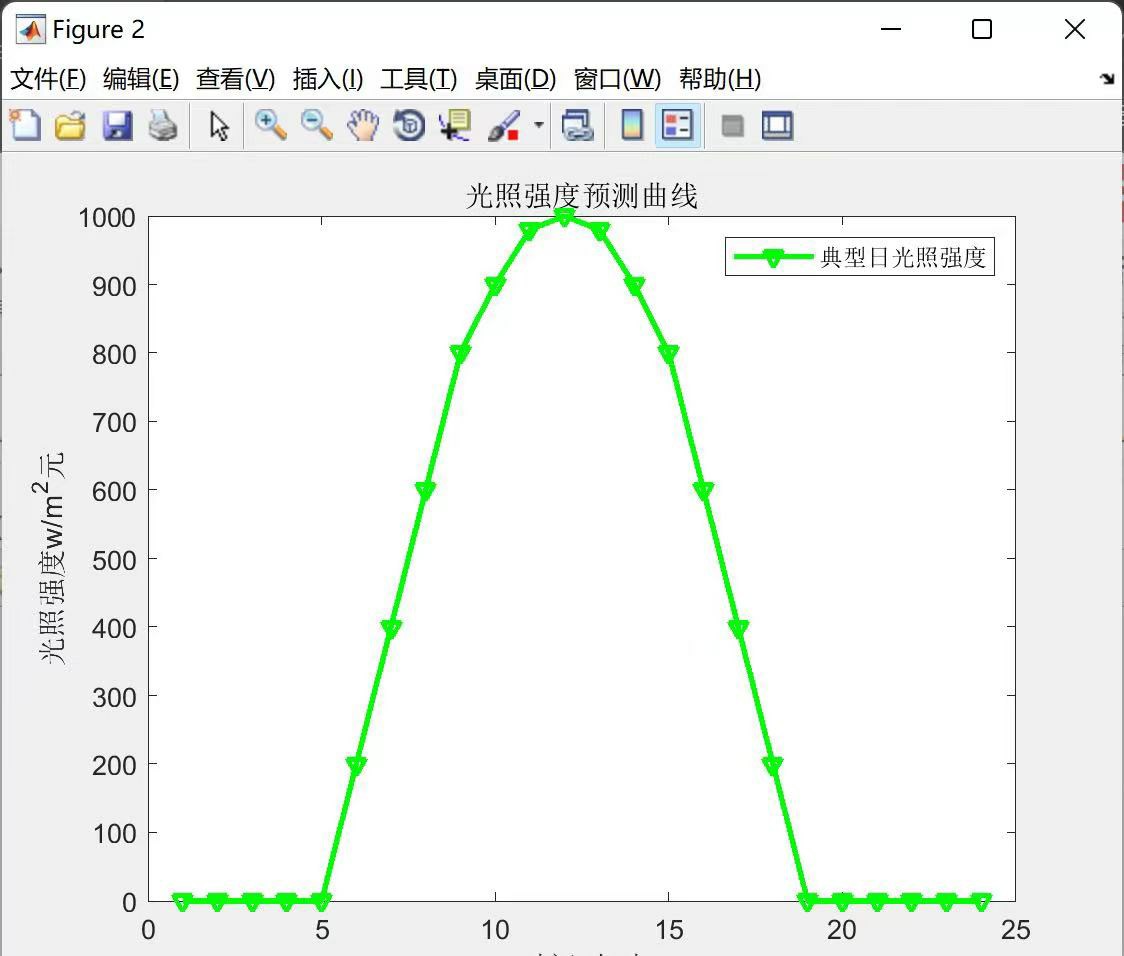Print the figure using the printer icon
Image resolution: width=1124 pixels, height=956 pixels.
pos(163,125)
